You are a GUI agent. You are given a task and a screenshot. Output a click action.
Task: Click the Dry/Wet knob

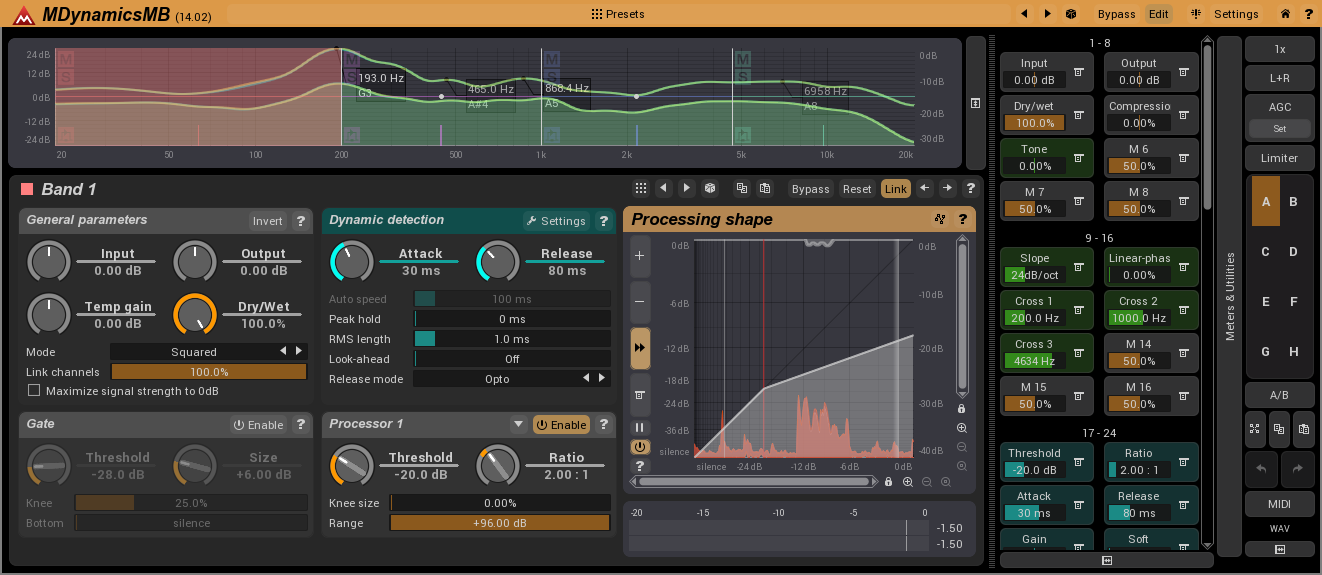194,314
